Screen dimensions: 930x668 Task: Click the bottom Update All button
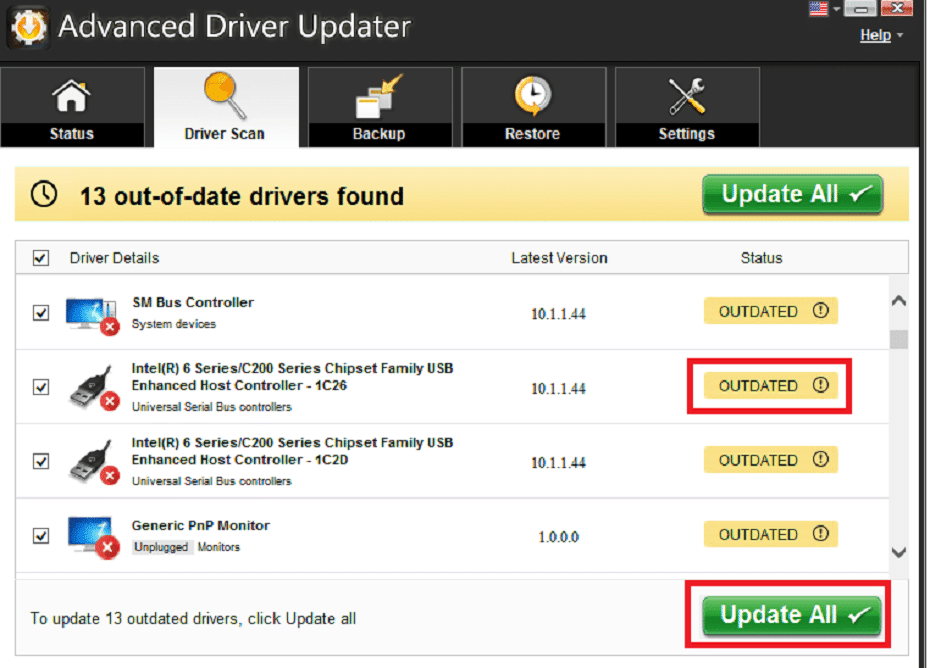[x=791, y=615]
